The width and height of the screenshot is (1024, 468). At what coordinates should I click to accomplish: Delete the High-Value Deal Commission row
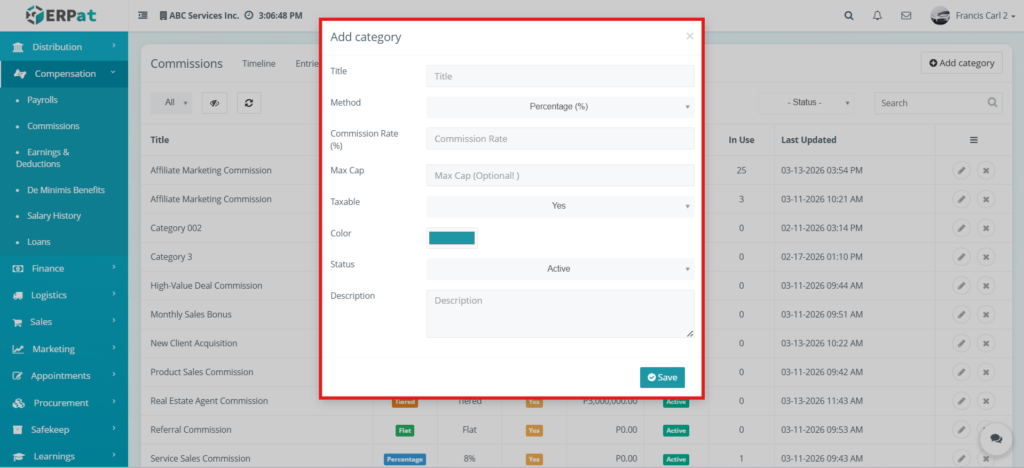pos(986,285)
